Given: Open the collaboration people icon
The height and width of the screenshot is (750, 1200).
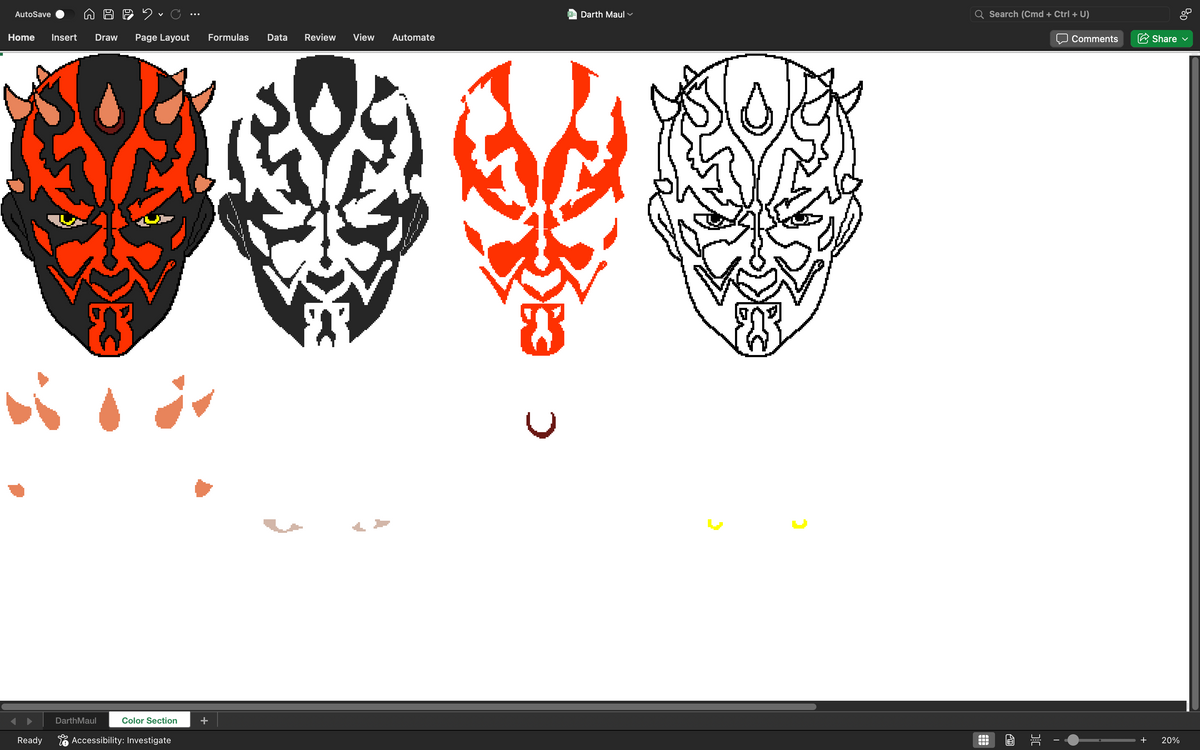Looking at the screenshot, I should [1185, 14].
